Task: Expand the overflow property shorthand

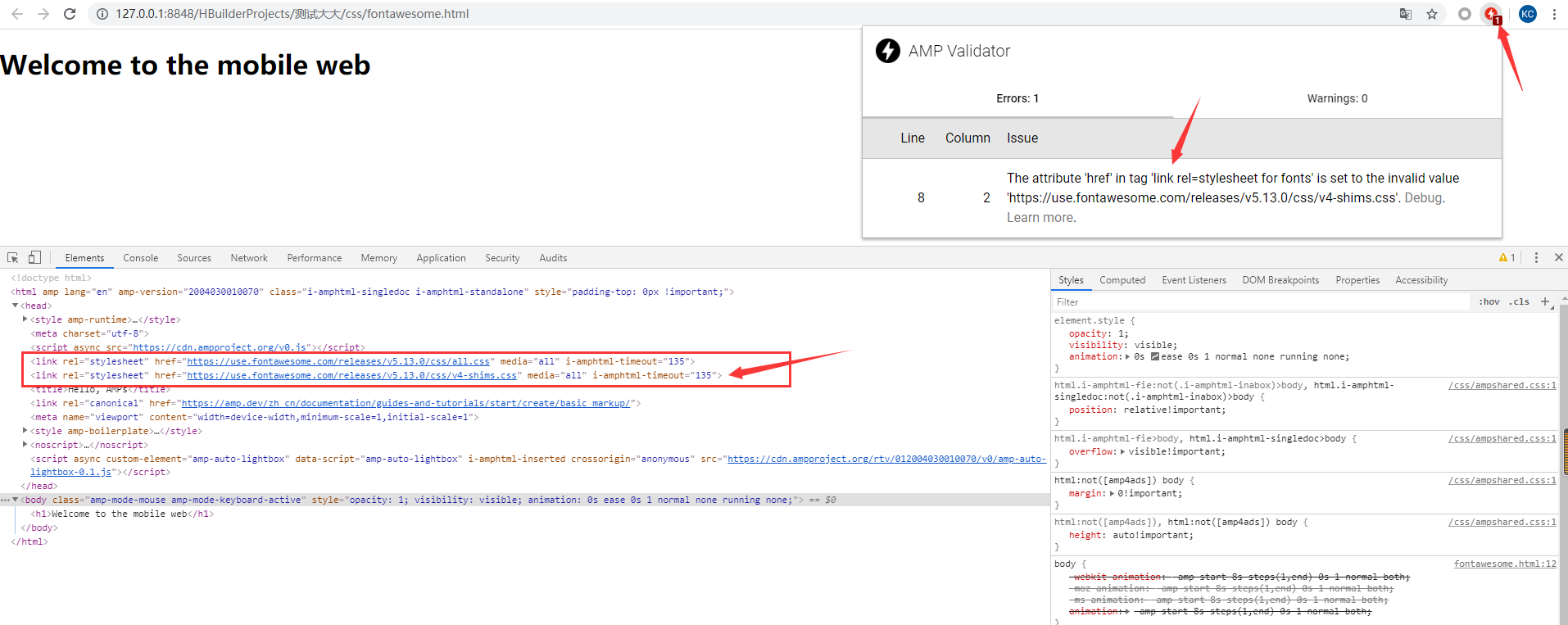Action: (x=1123, y=452)
